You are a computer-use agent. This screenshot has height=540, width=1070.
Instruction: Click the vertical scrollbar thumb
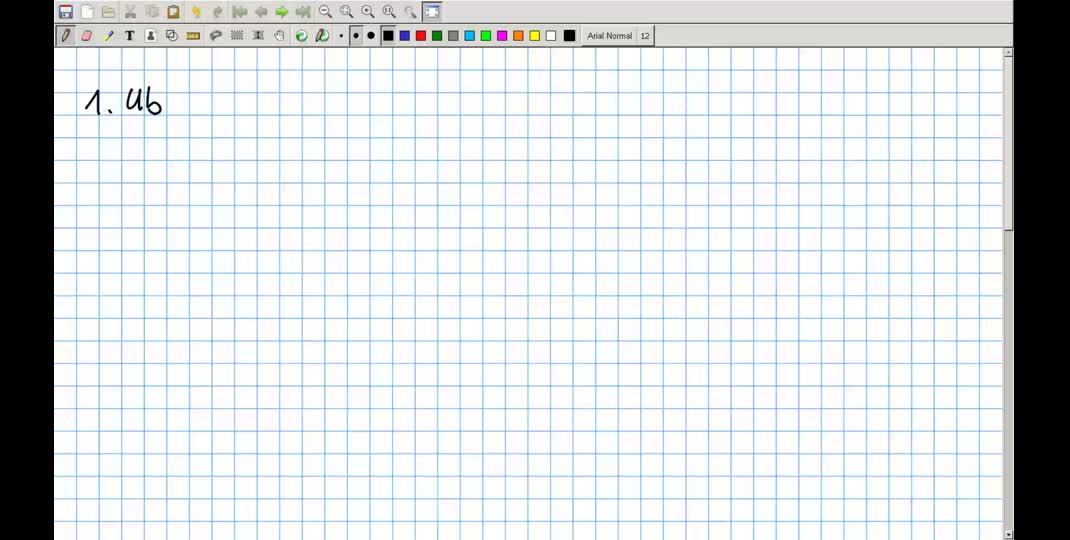(x=1008, y=144)
